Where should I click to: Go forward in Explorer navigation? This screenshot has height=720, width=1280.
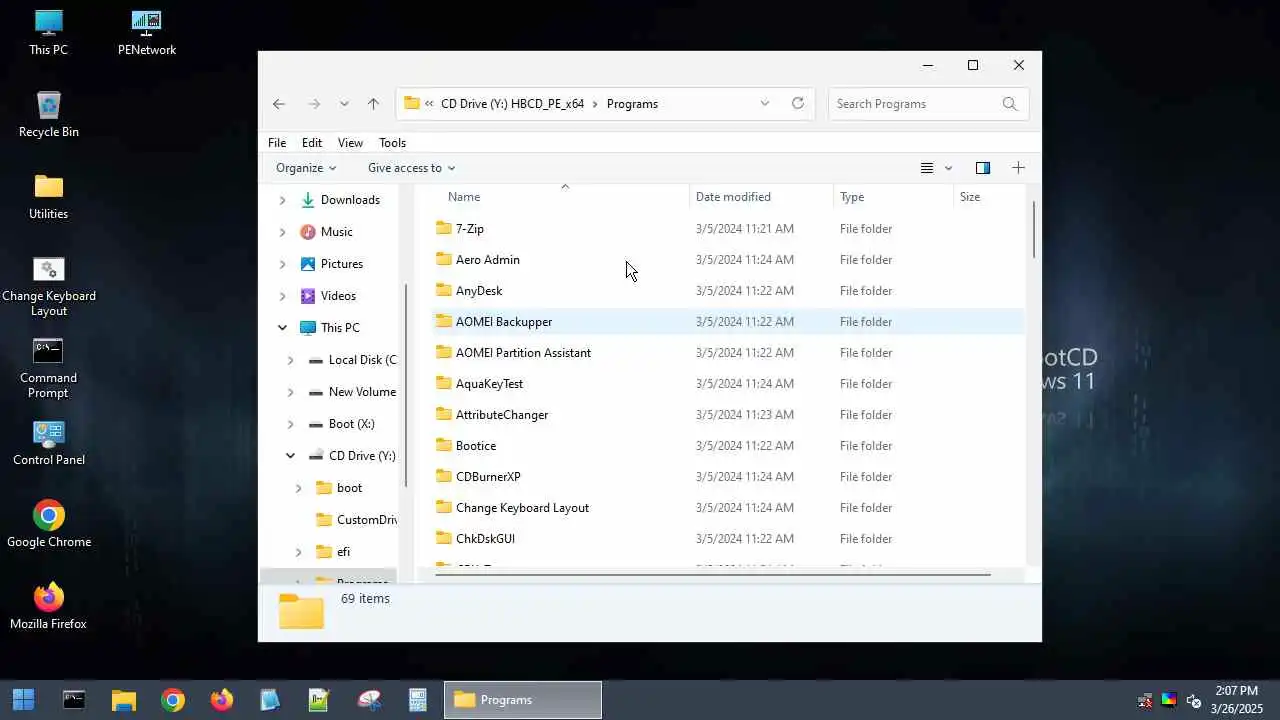point(314,104)
